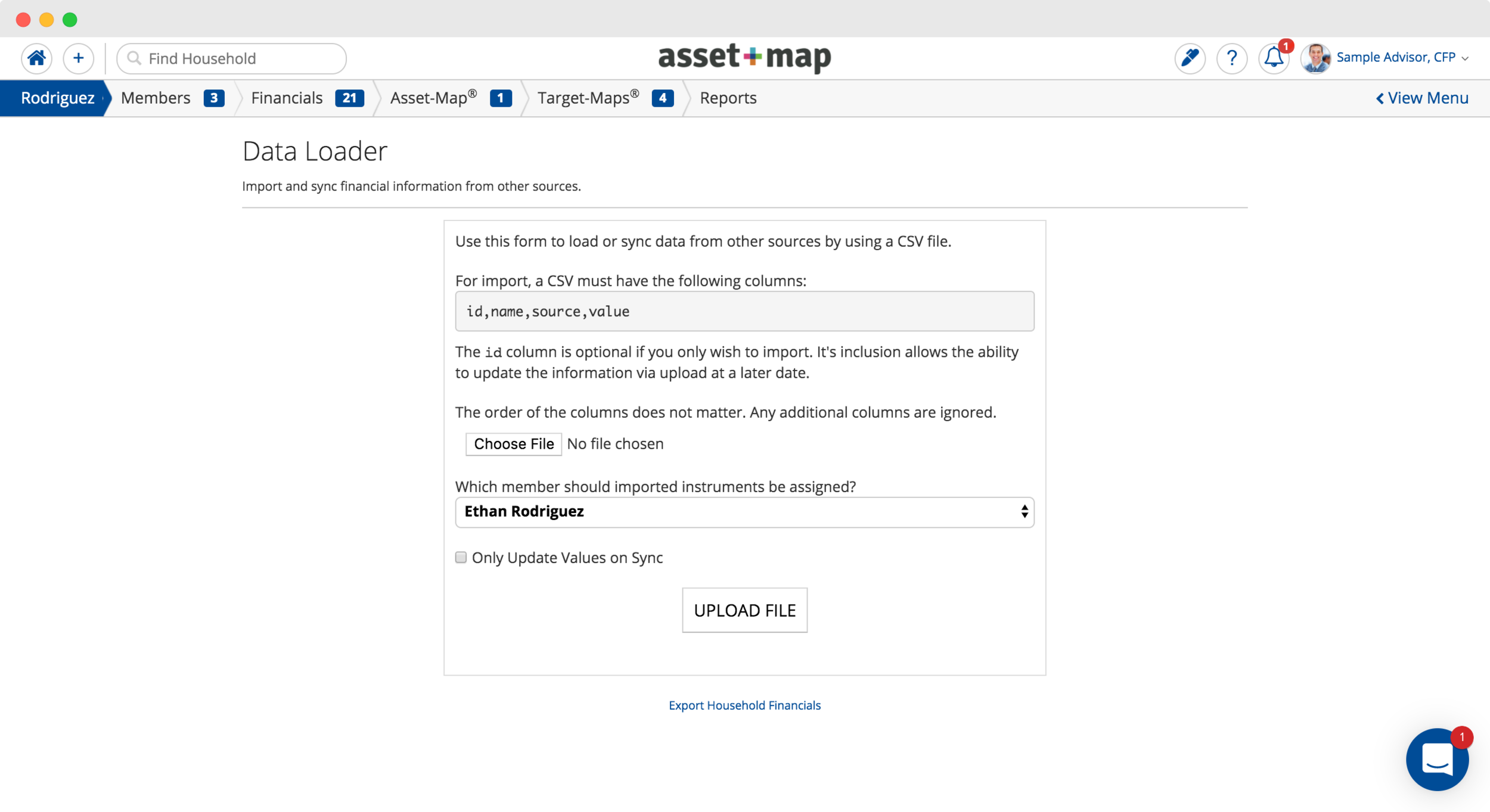
Task: Click the plus add household icon
Action: (78, 58)
